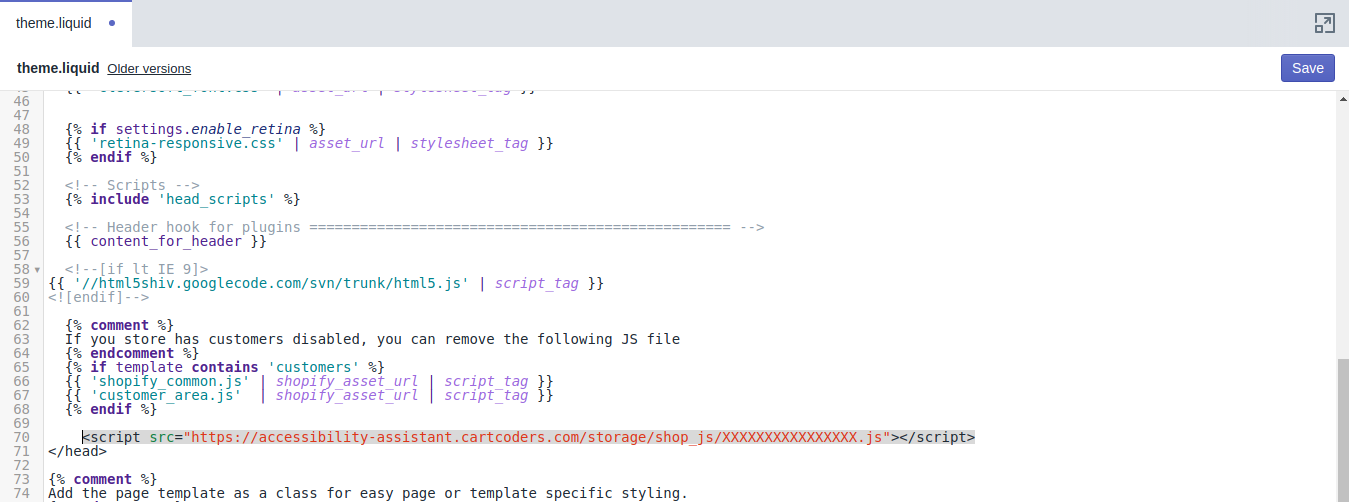The image size is (1349, 502).
Task: Click line number 70 in the gutter
Action: (x=22, y=437)
